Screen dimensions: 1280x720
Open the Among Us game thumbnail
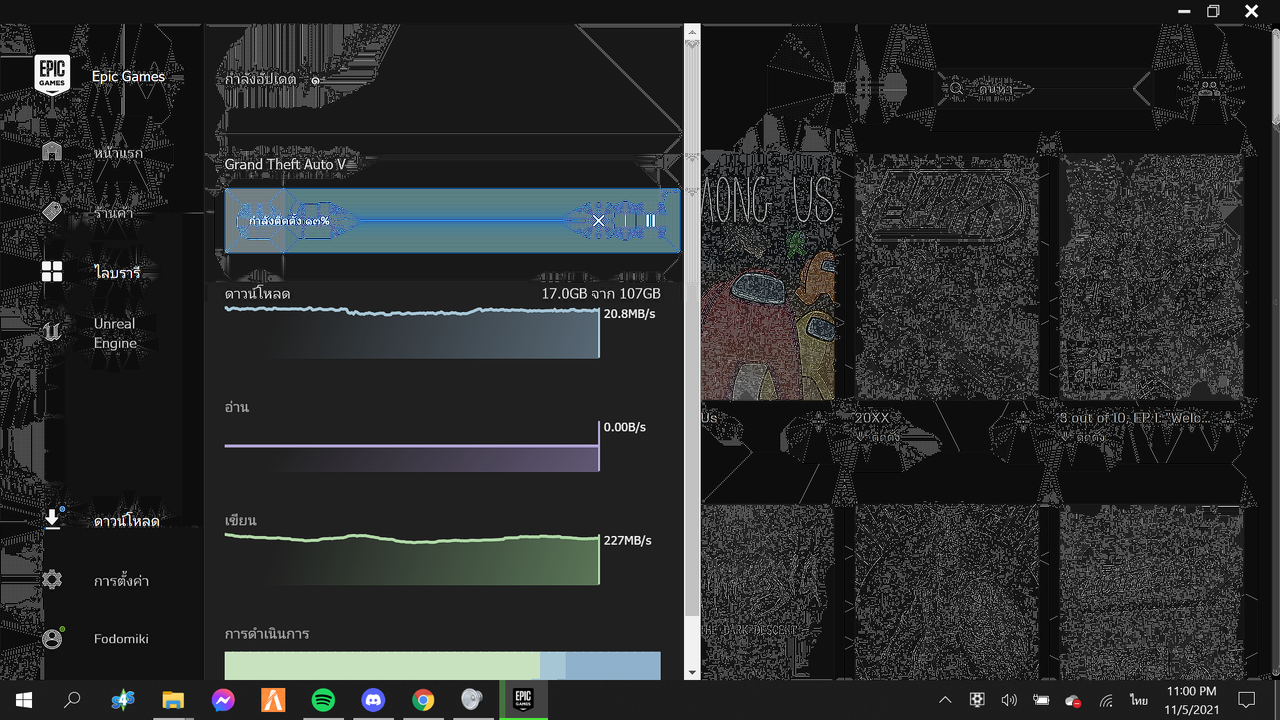coord(767,277)
